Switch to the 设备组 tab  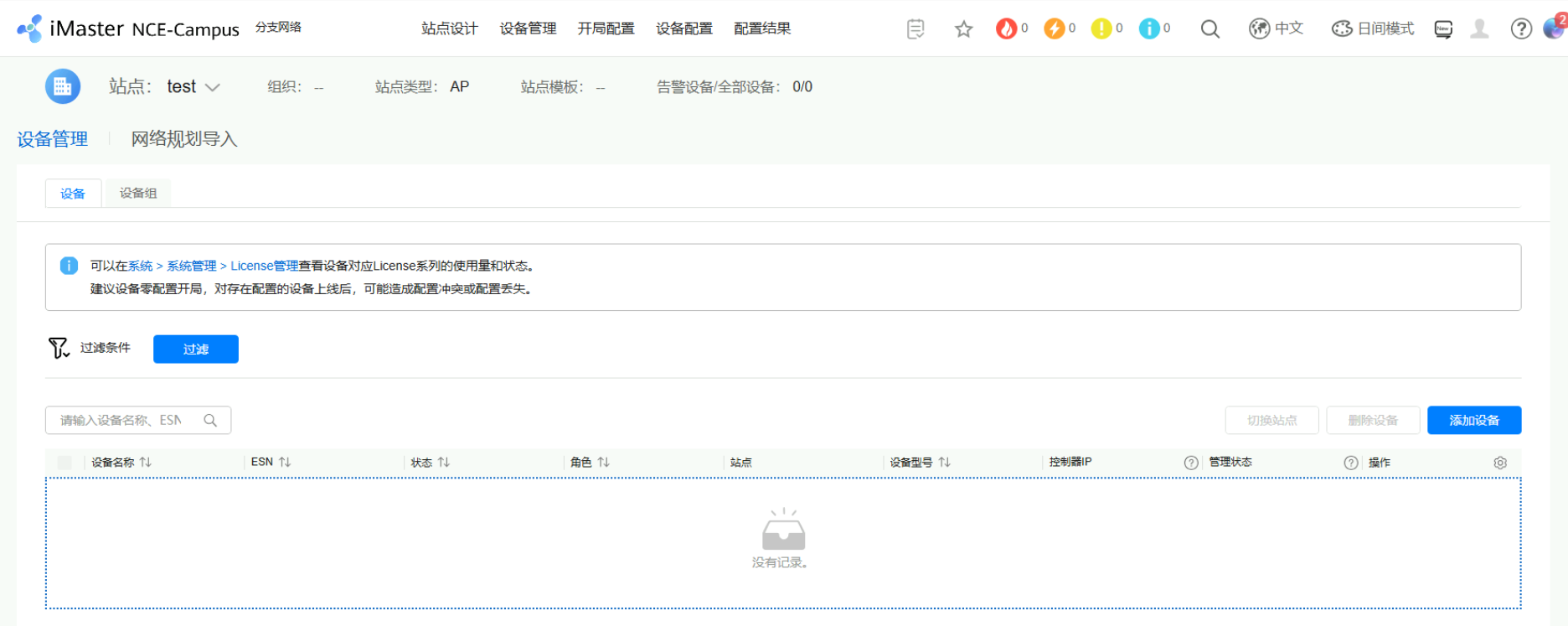(x=138, y=193)
